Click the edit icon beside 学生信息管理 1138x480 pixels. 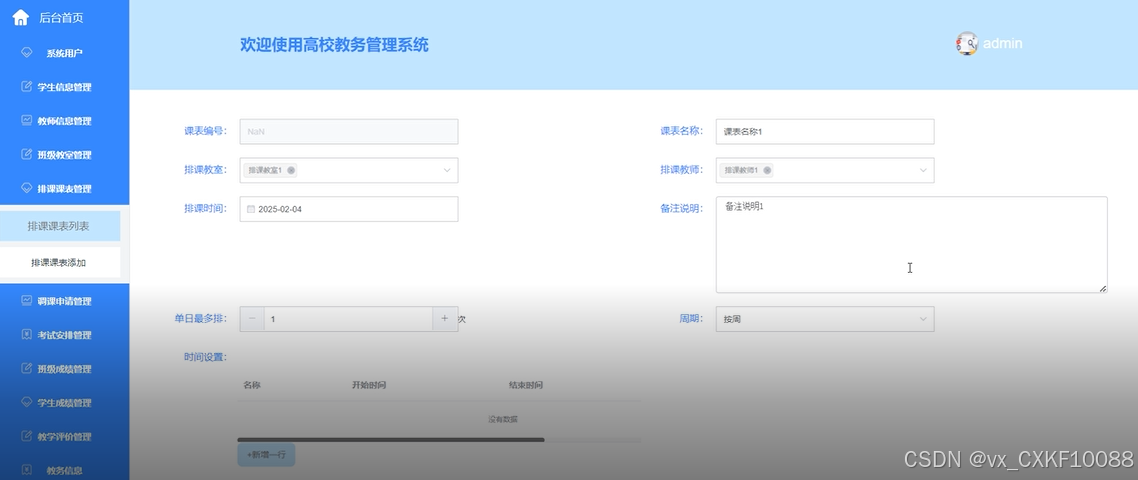click(x=27, y=86)
